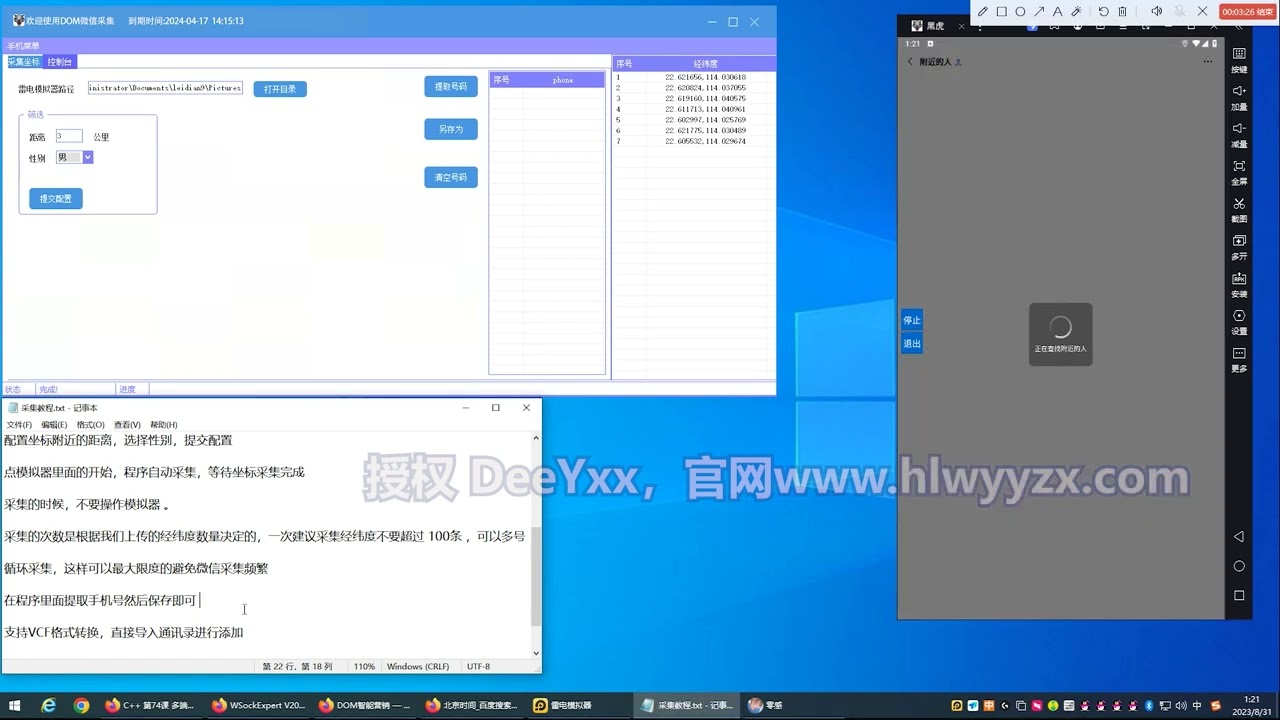Undo the last annotation
Screen dimensions: 1280x720
click(1103, 12)
